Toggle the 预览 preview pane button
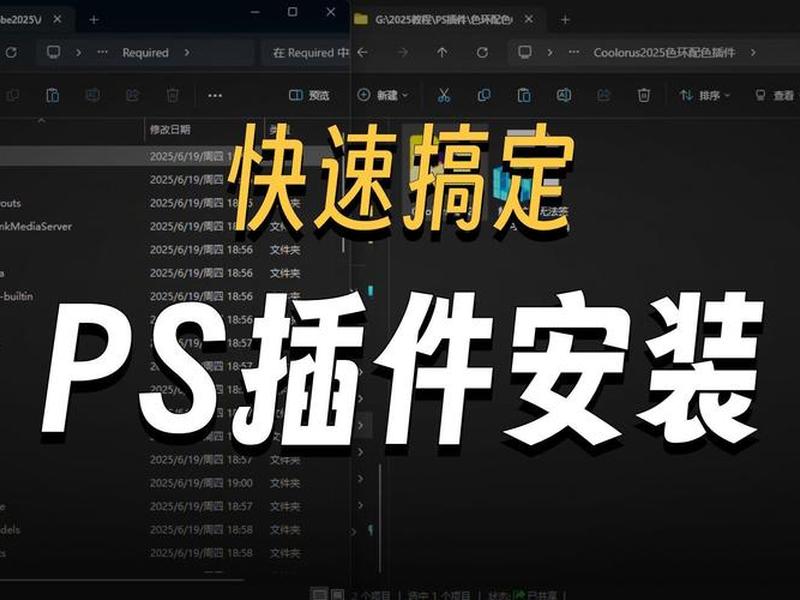Screen dimensions: 800x600 pos(309,95)
